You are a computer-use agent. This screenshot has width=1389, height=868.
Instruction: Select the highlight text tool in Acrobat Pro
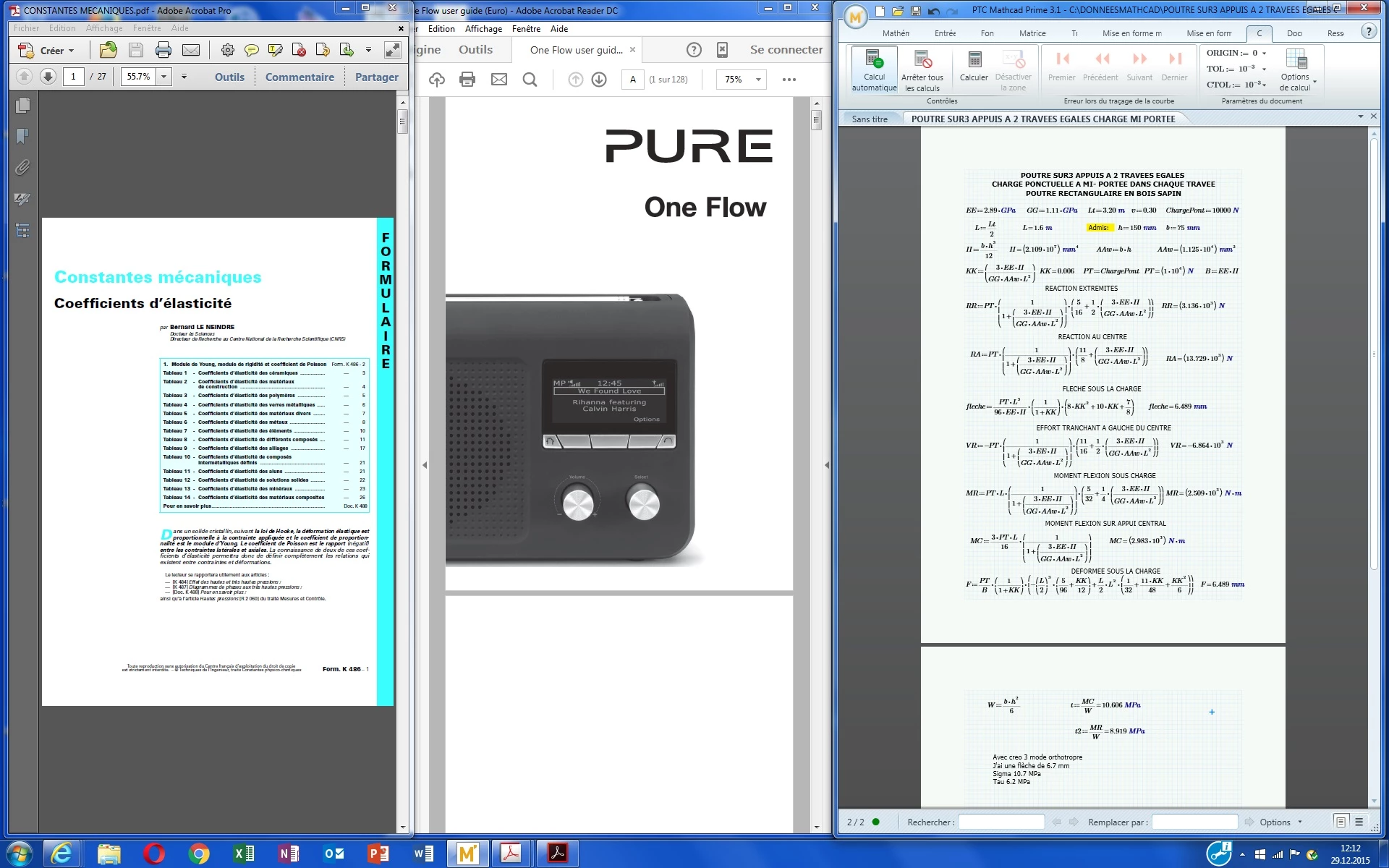275,50
